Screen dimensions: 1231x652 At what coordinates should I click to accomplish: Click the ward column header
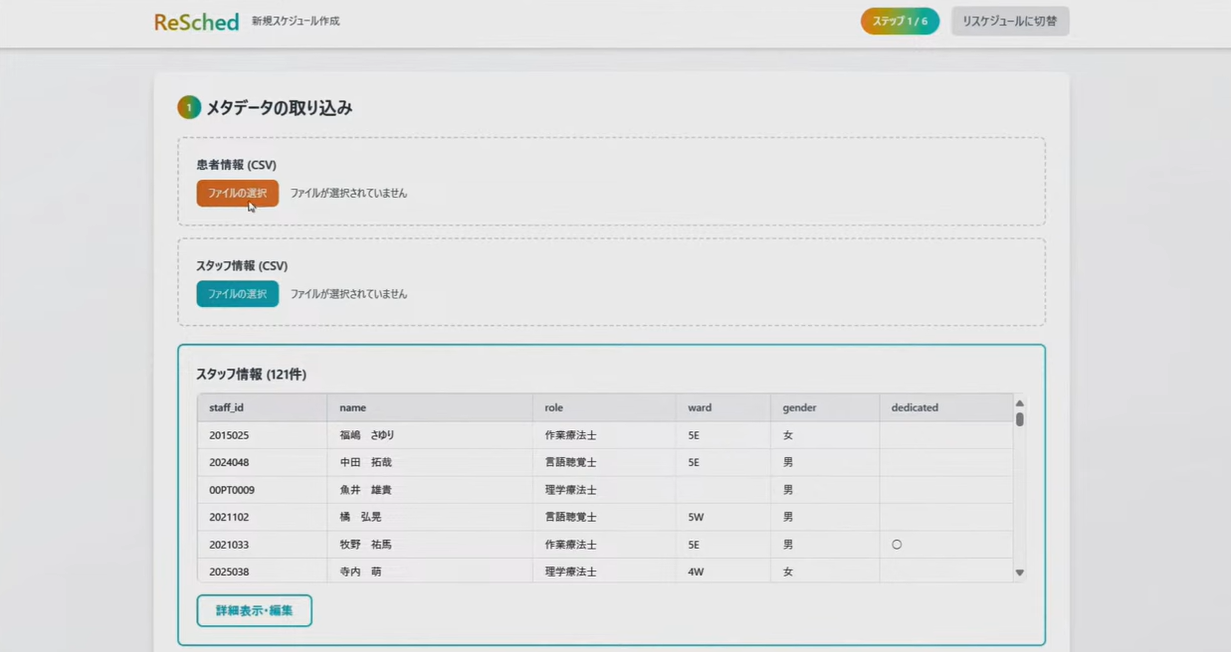(700, 408)
